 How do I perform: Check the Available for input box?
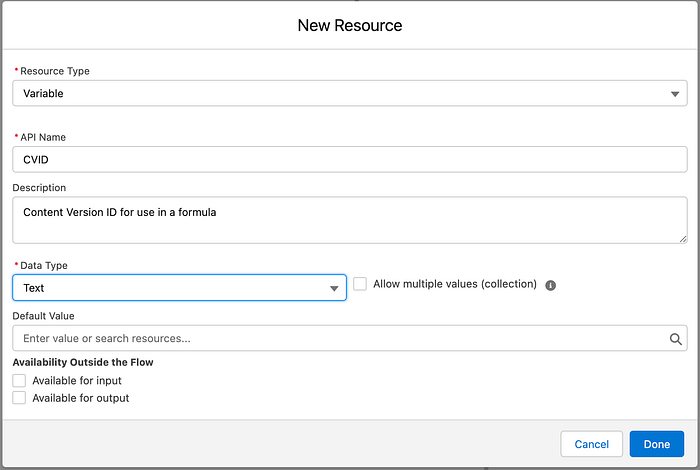(x=19, y=381)
